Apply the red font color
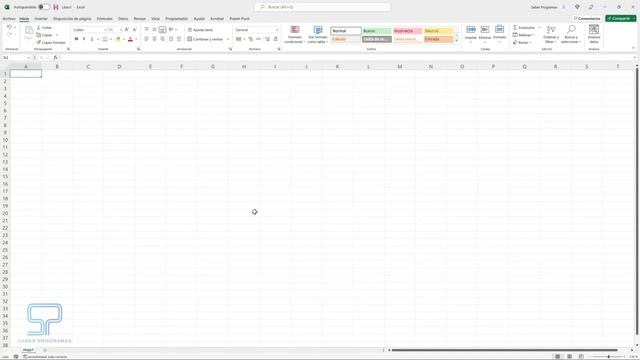Image resolution: width=640 pixels, height=360 pixels. point(130,39)
